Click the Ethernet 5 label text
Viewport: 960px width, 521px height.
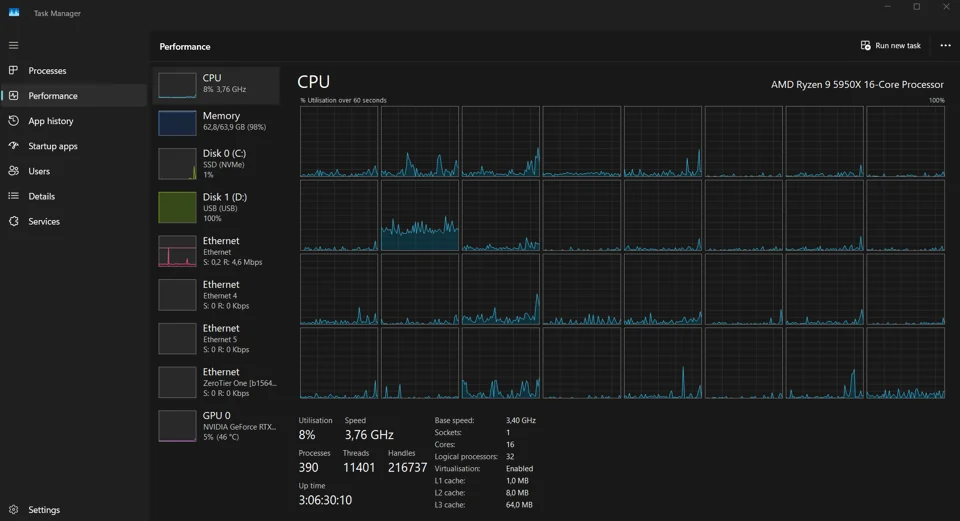click(220, 339)
